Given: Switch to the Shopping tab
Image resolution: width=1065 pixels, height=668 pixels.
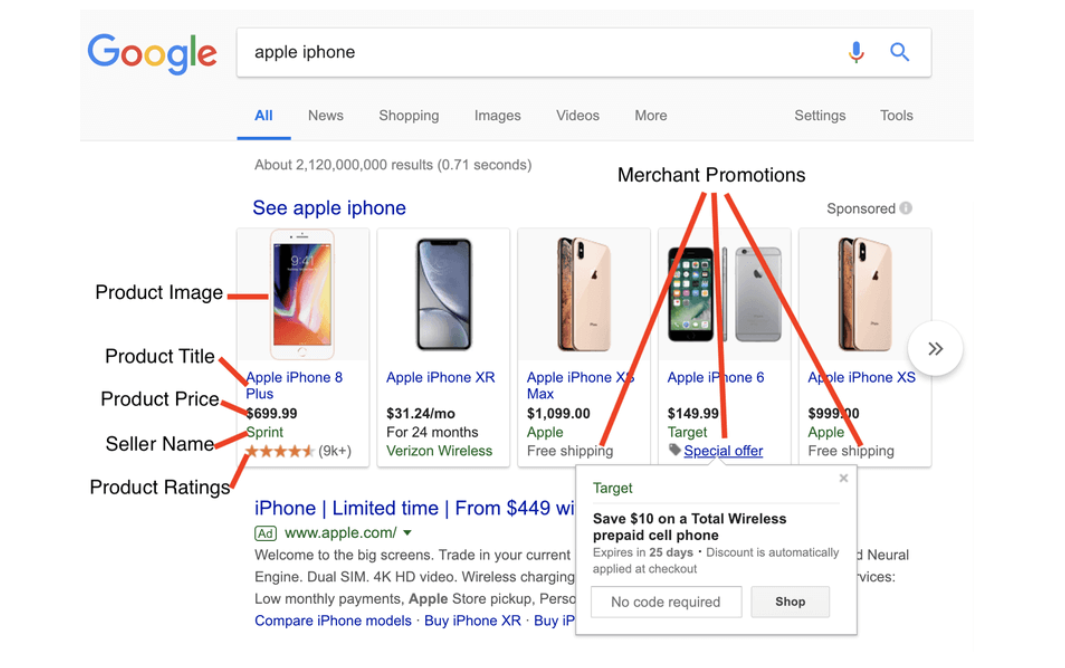Looking at the screenshot, I should (408, 116).
